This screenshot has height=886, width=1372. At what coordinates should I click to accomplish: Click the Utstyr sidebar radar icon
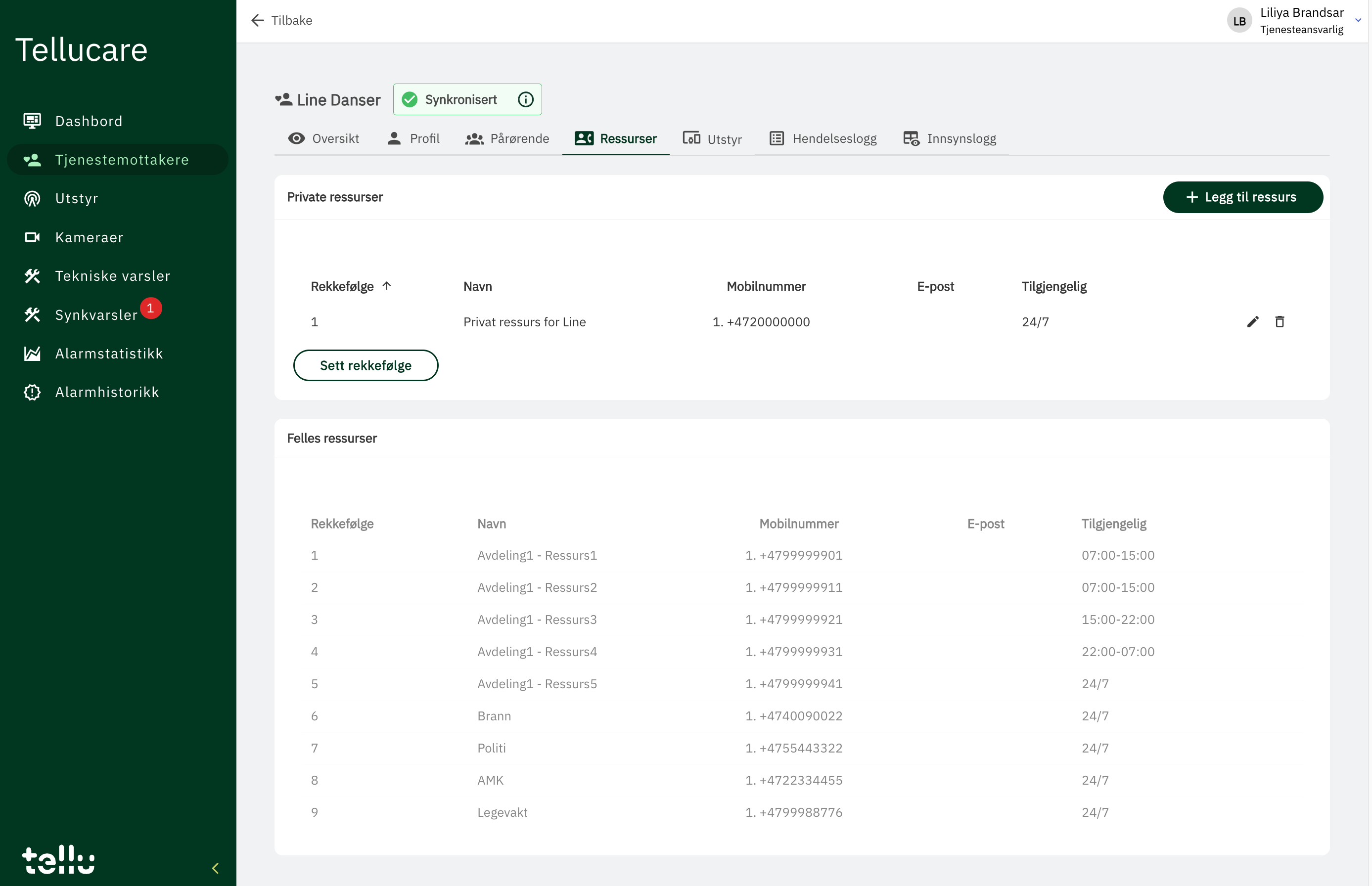32,198
